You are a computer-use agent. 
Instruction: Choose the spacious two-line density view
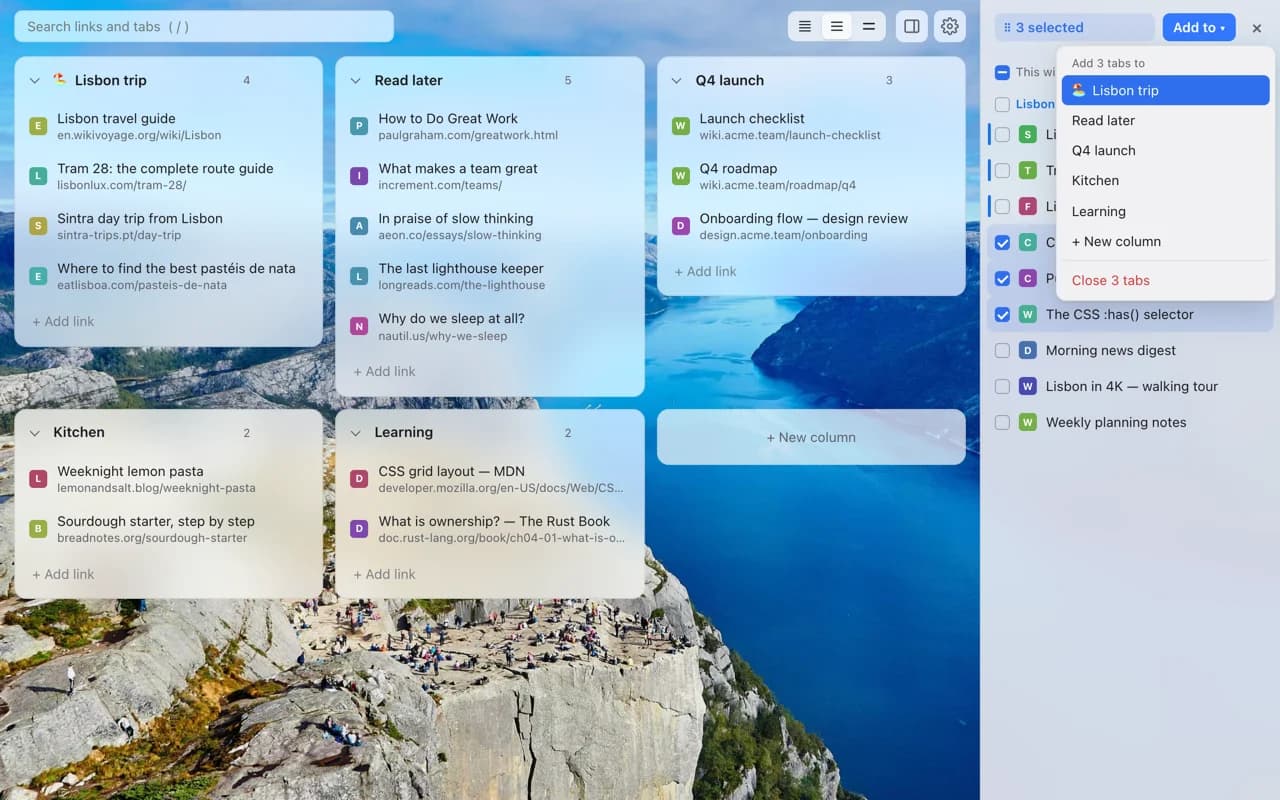(x=869, y=27)
